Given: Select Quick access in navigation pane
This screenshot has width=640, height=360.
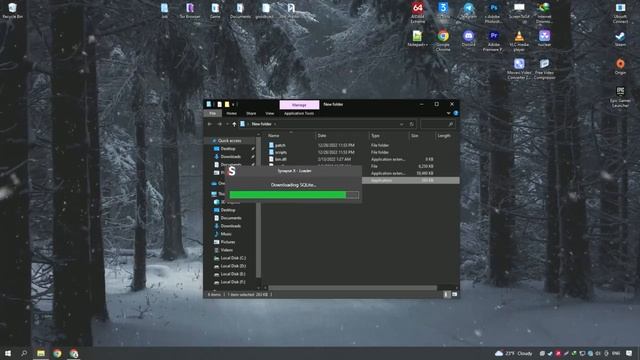Looking at the screenshot, I should coord(229,141).
